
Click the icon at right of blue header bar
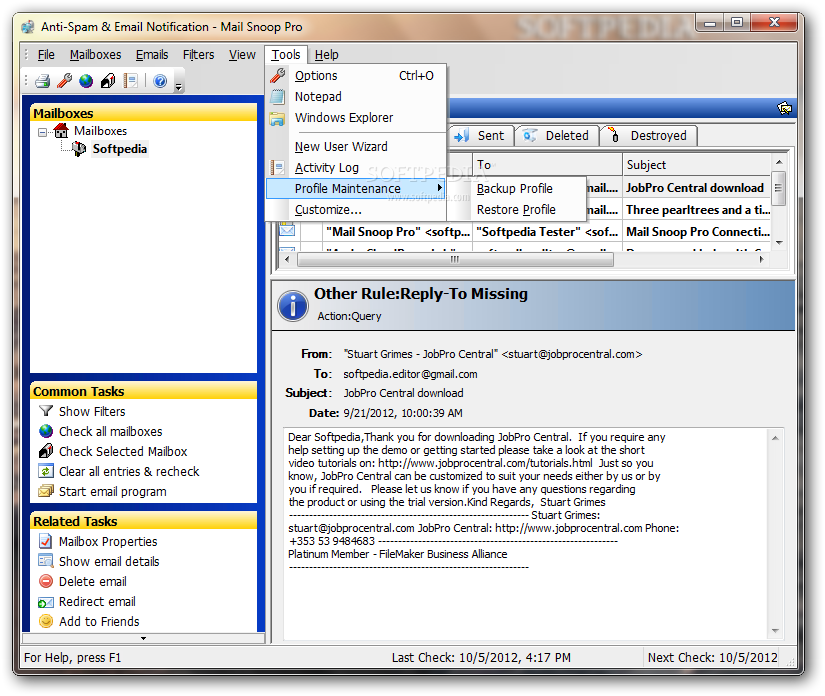coord(784,108)
